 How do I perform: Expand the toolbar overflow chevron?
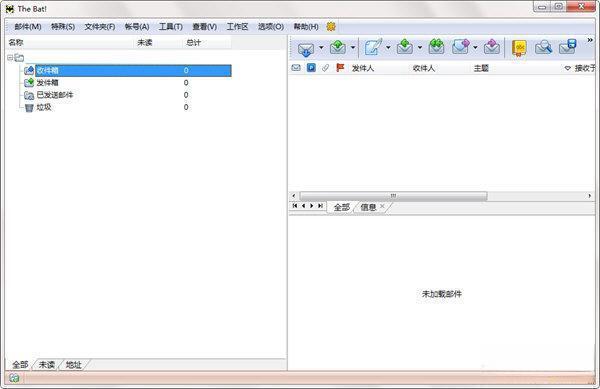pyautogui.click(x=590, y=40)
